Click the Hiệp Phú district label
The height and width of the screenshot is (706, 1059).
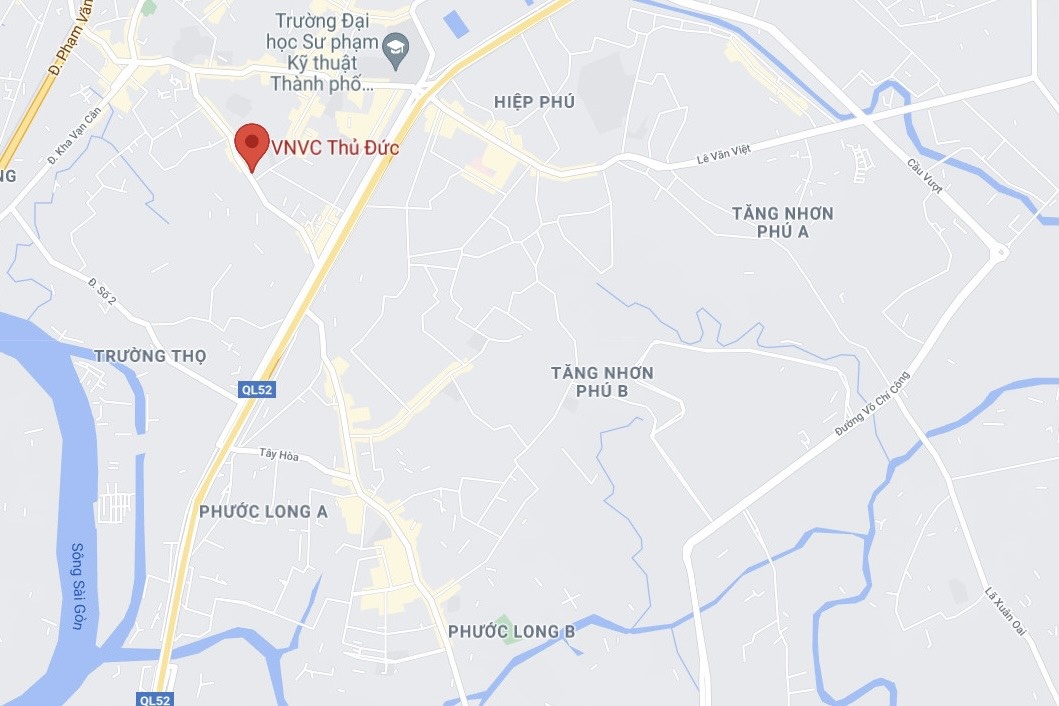click(534, 102)
